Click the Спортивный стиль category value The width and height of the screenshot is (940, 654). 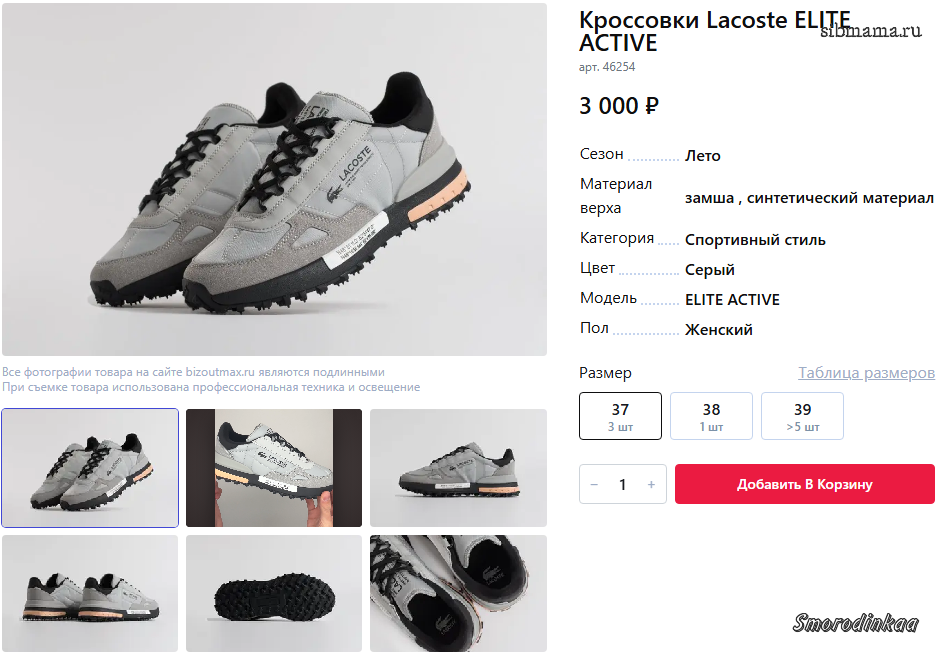(x=755, y=240)
